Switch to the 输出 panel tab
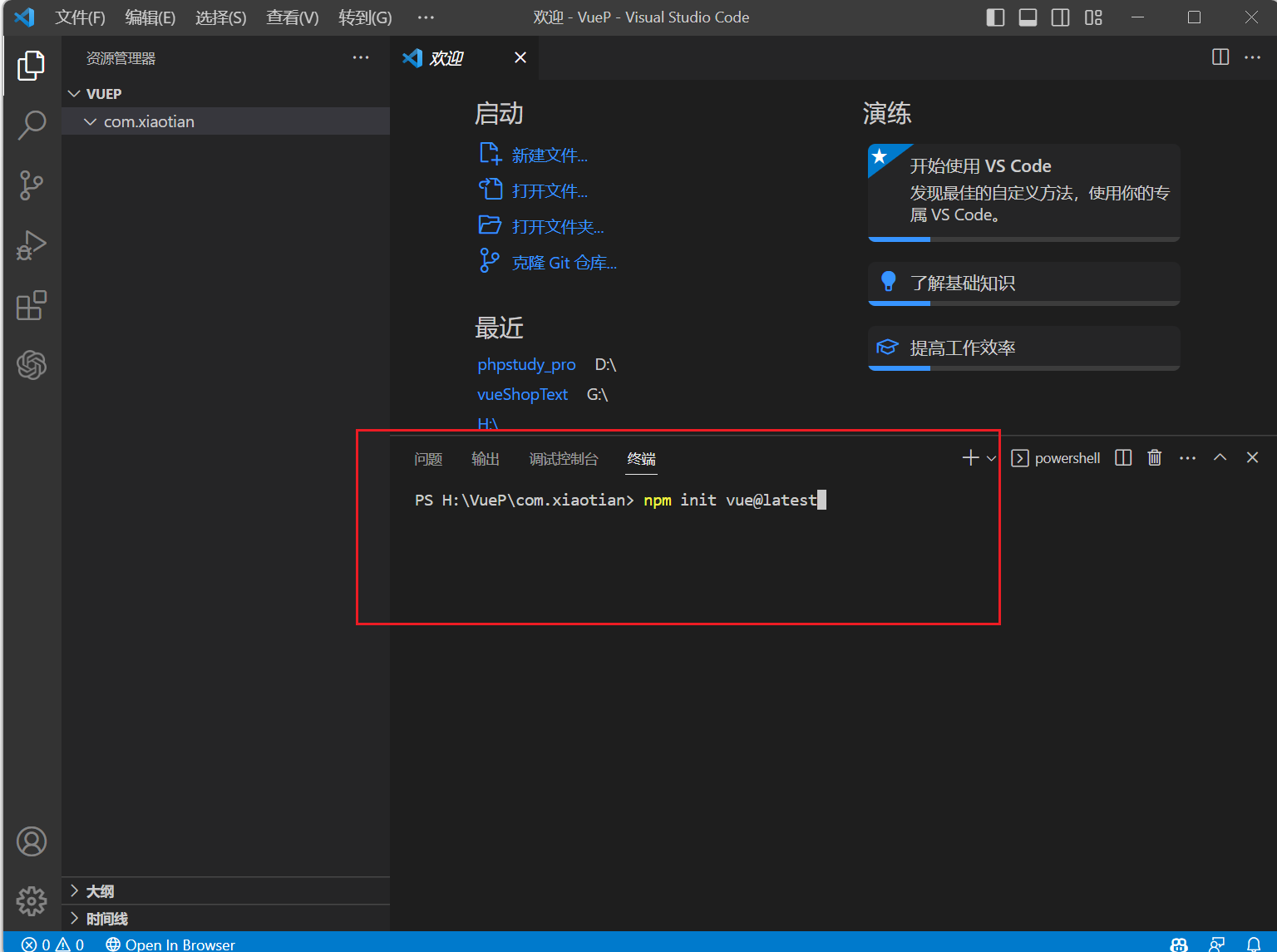Screen dimensions: 1277x952 tap(486, 459)
